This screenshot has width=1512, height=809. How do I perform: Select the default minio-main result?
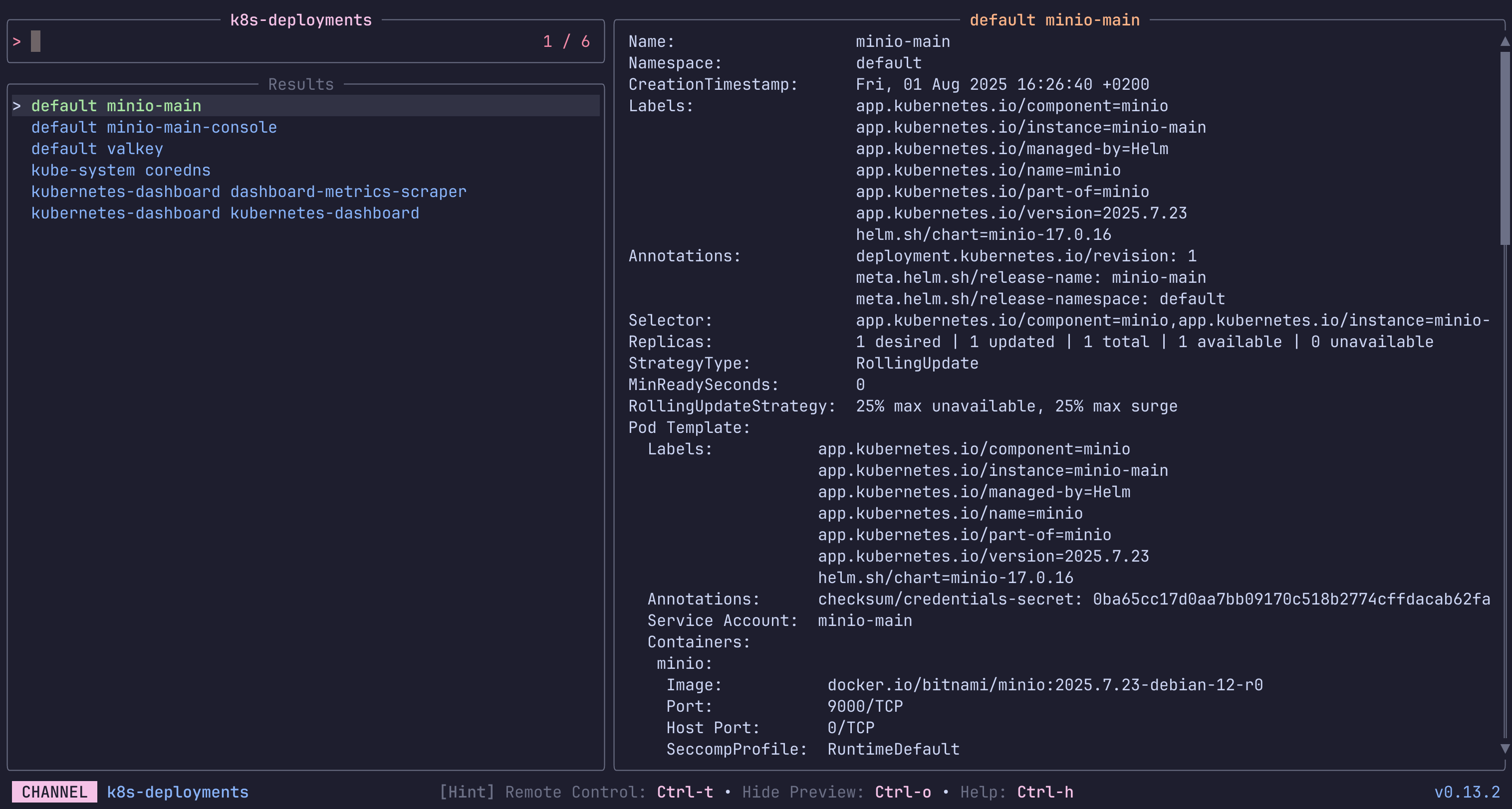306,106
